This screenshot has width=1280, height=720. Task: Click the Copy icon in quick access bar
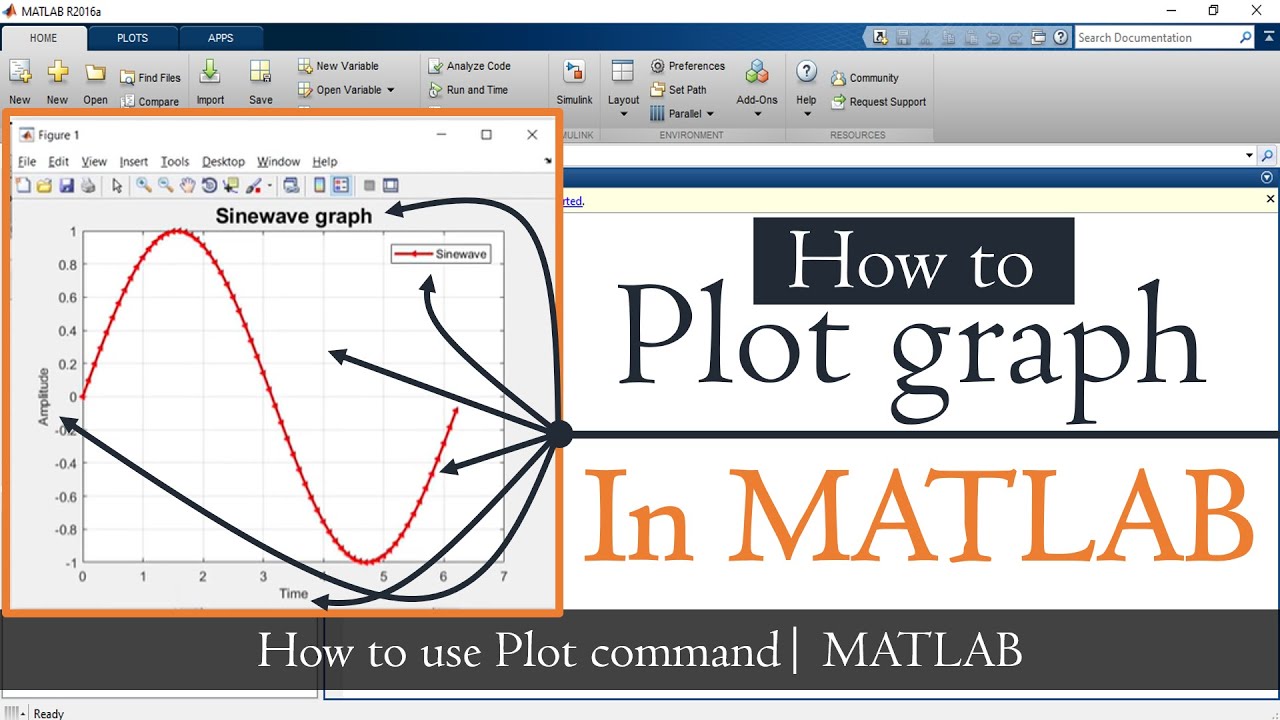pos(948,38)
